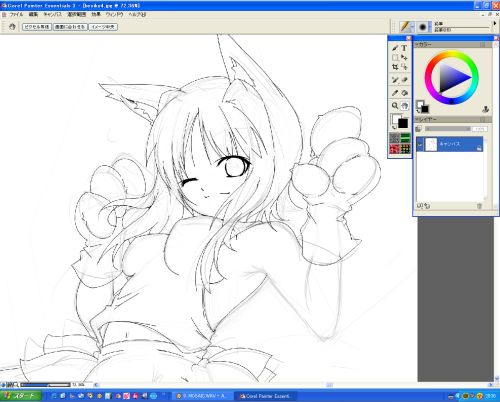Click the first property bar button (ピクセル等倍)
500x402 pixels.
click(x=37, y=27)
